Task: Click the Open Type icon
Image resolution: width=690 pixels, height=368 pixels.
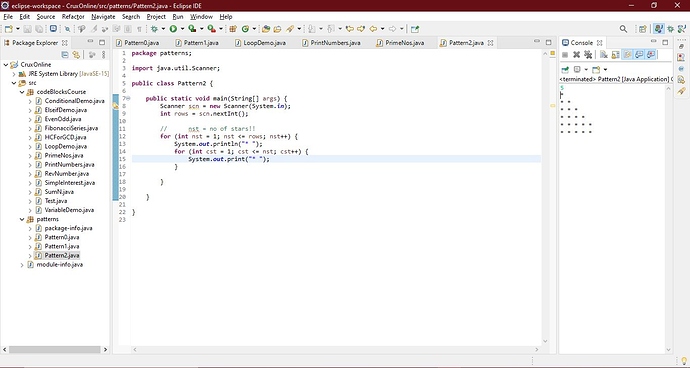Action: tap(266, 29)
